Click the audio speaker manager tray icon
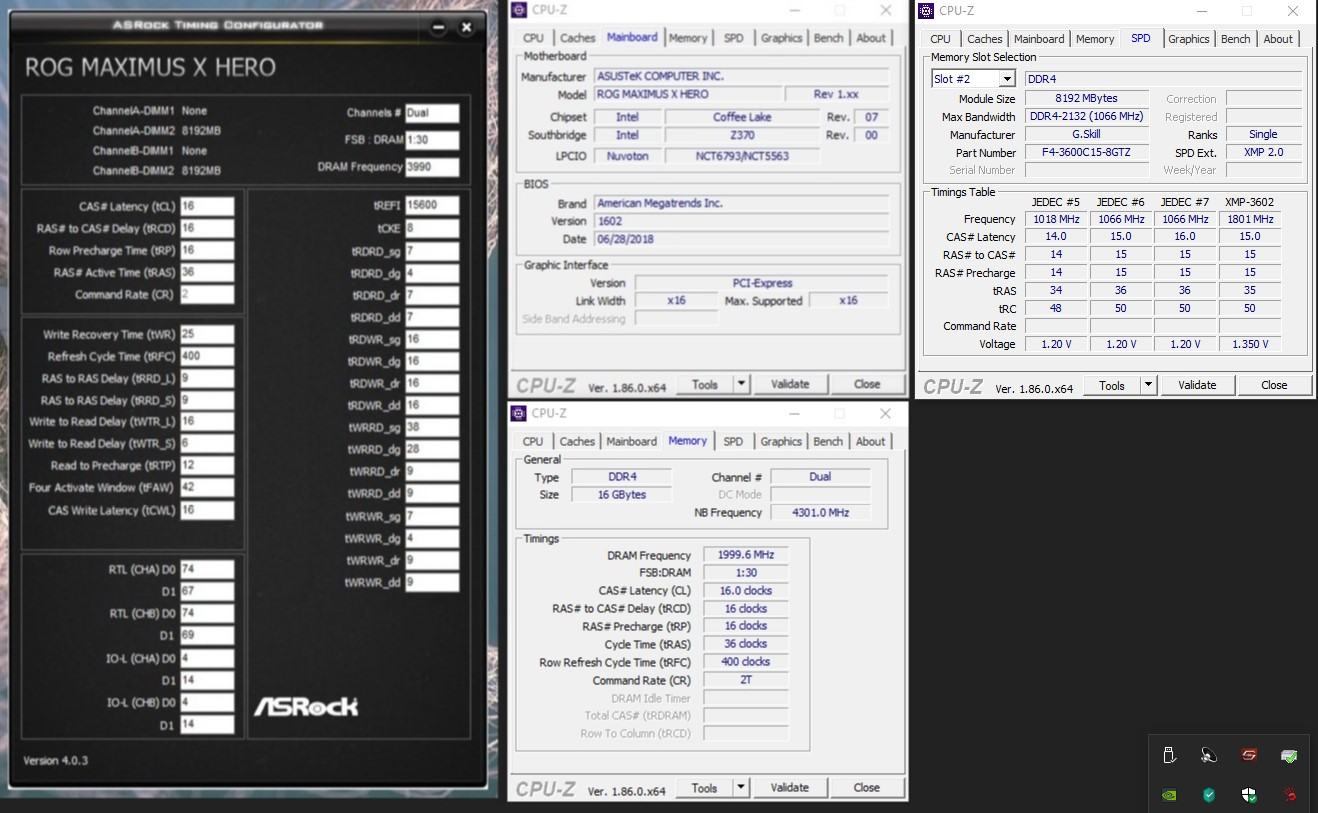The image size is (1318, 813). 1209,756
